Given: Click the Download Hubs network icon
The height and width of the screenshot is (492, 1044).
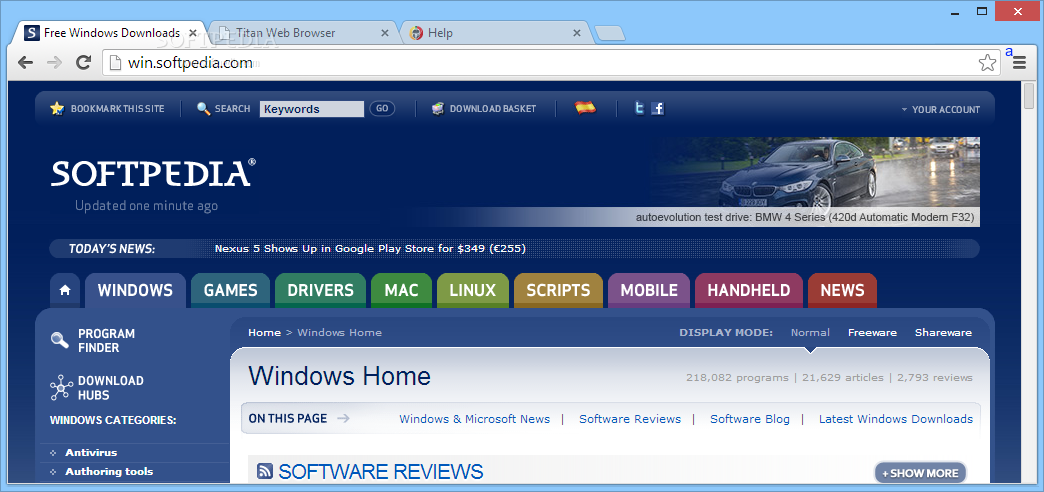Looking at the screenshot, I should point(61,387).
